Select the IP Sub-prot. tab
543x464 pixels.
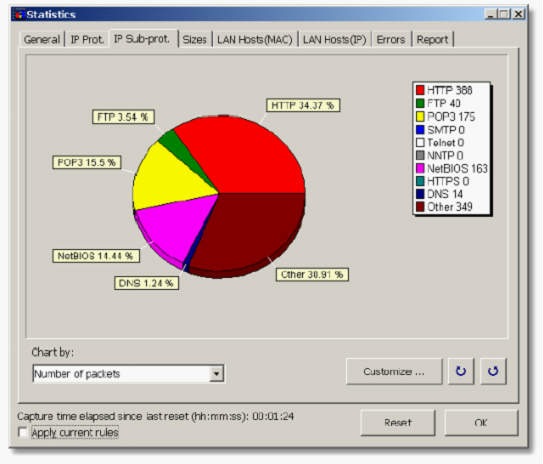point(142,38)
